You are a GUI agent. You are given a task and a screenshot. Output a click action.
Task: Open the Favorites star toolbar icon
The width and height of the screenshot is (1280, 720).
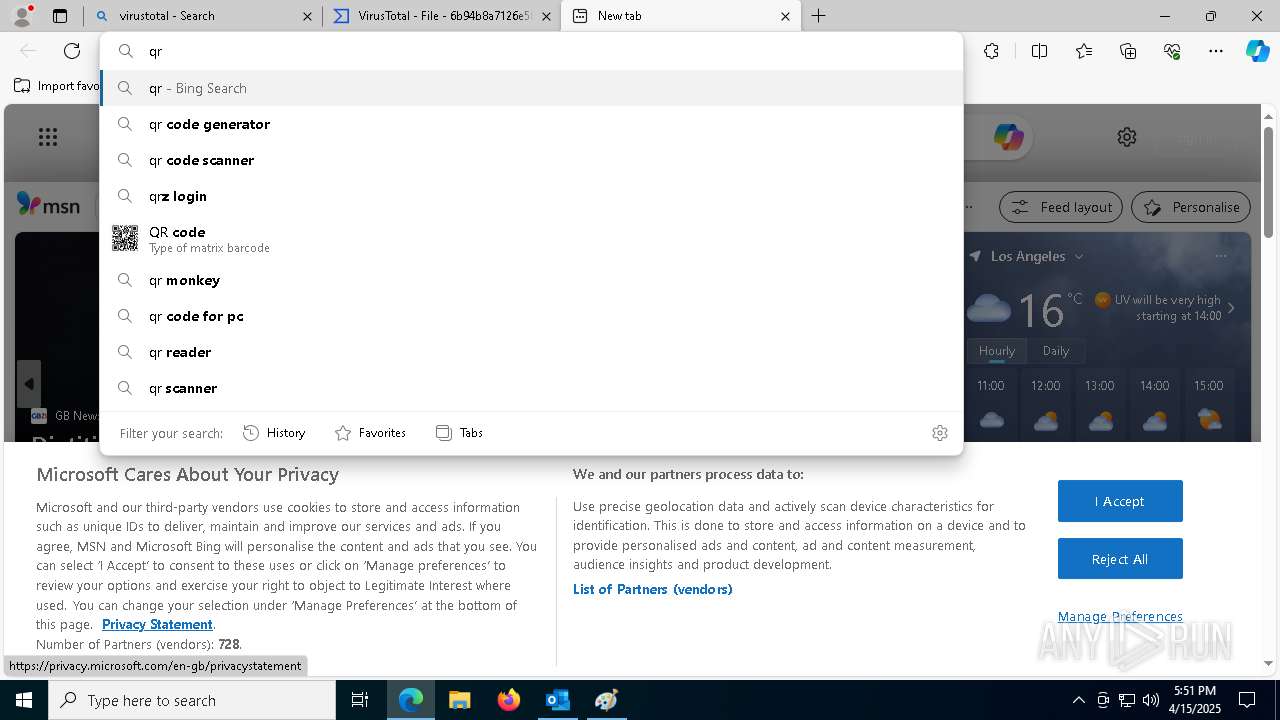[1084, 51]
